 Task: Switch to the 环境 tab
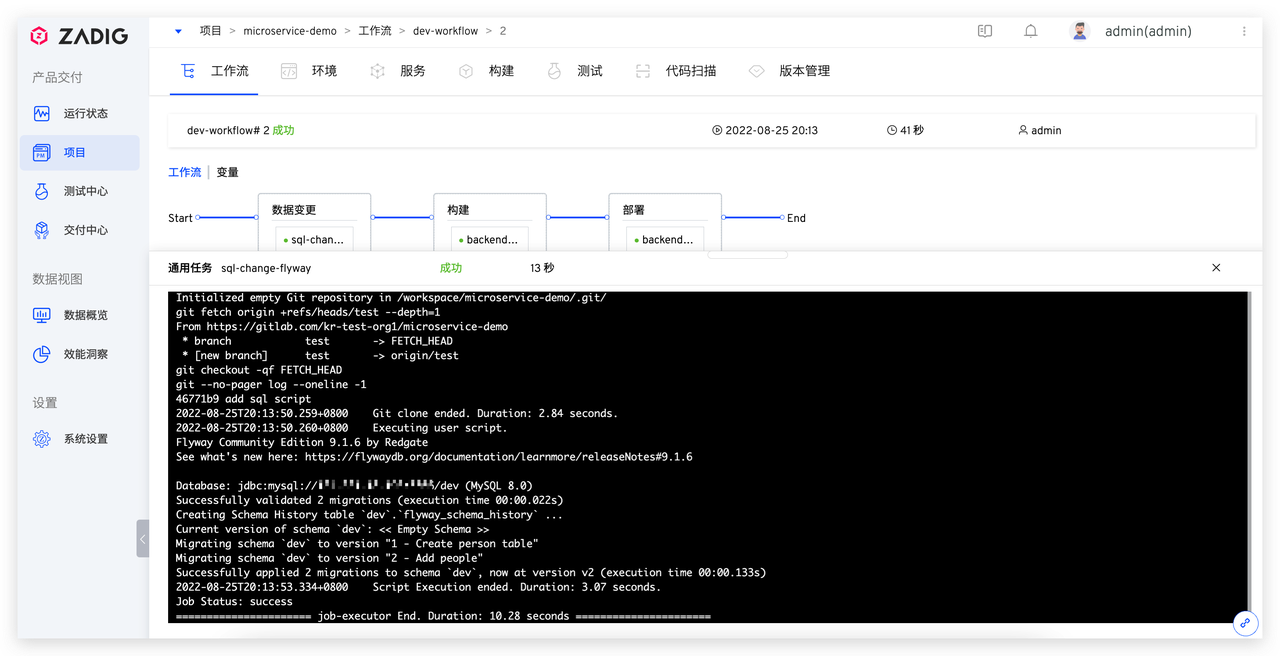(x=309, y=71)
